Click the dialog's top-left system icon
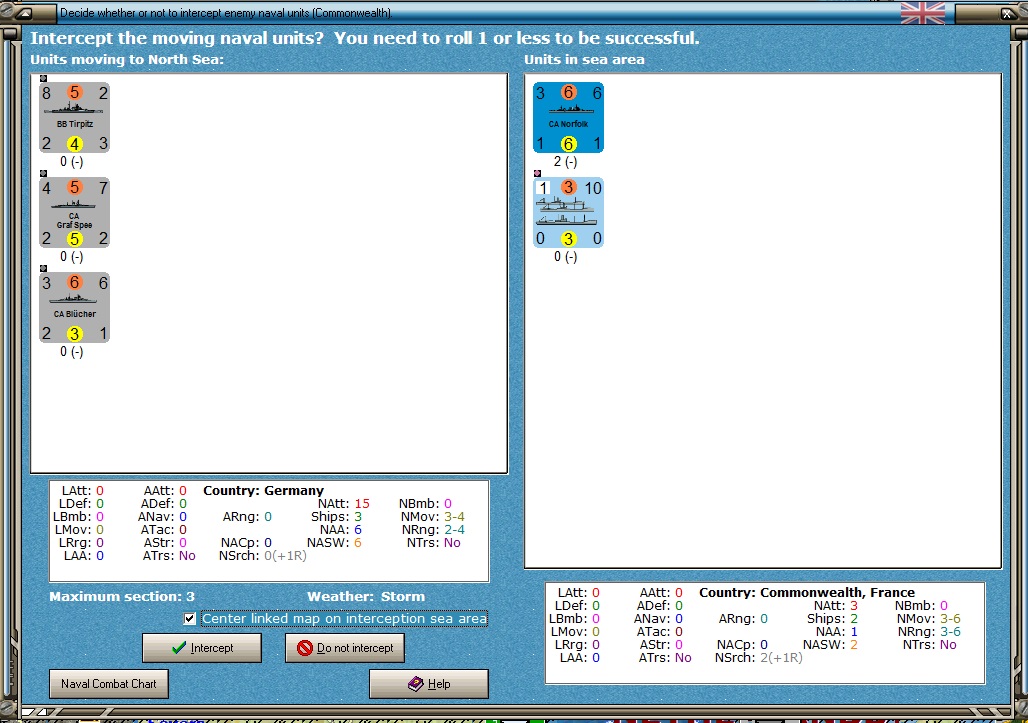 point(24,13)
